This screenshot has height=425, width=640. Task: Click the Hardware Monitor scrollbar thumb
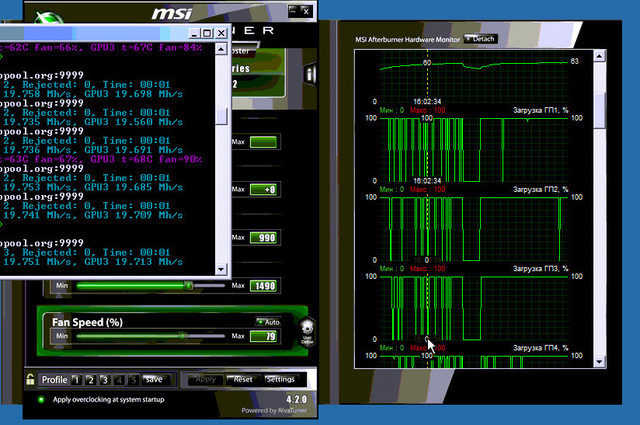pos(599,110)
